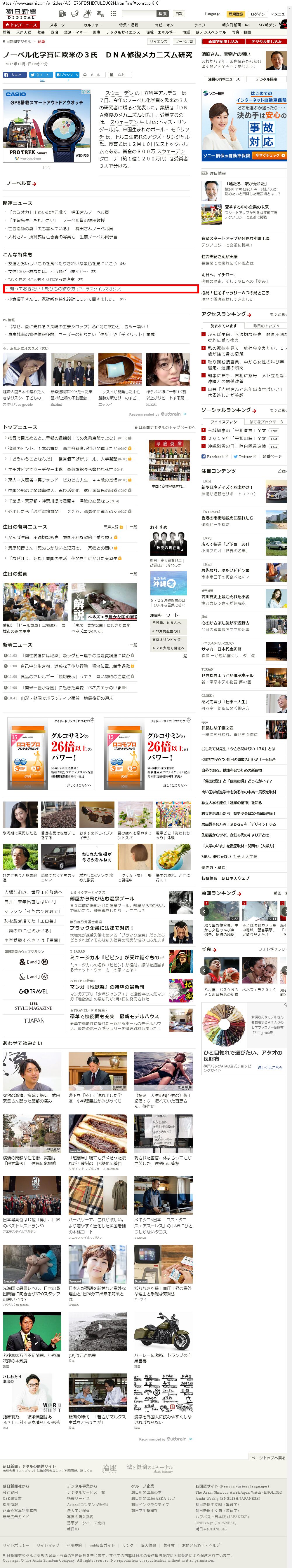292x1568 pixels.
Task: Click the &TRAVEL web magazine logo
Action: coord(34,991)
